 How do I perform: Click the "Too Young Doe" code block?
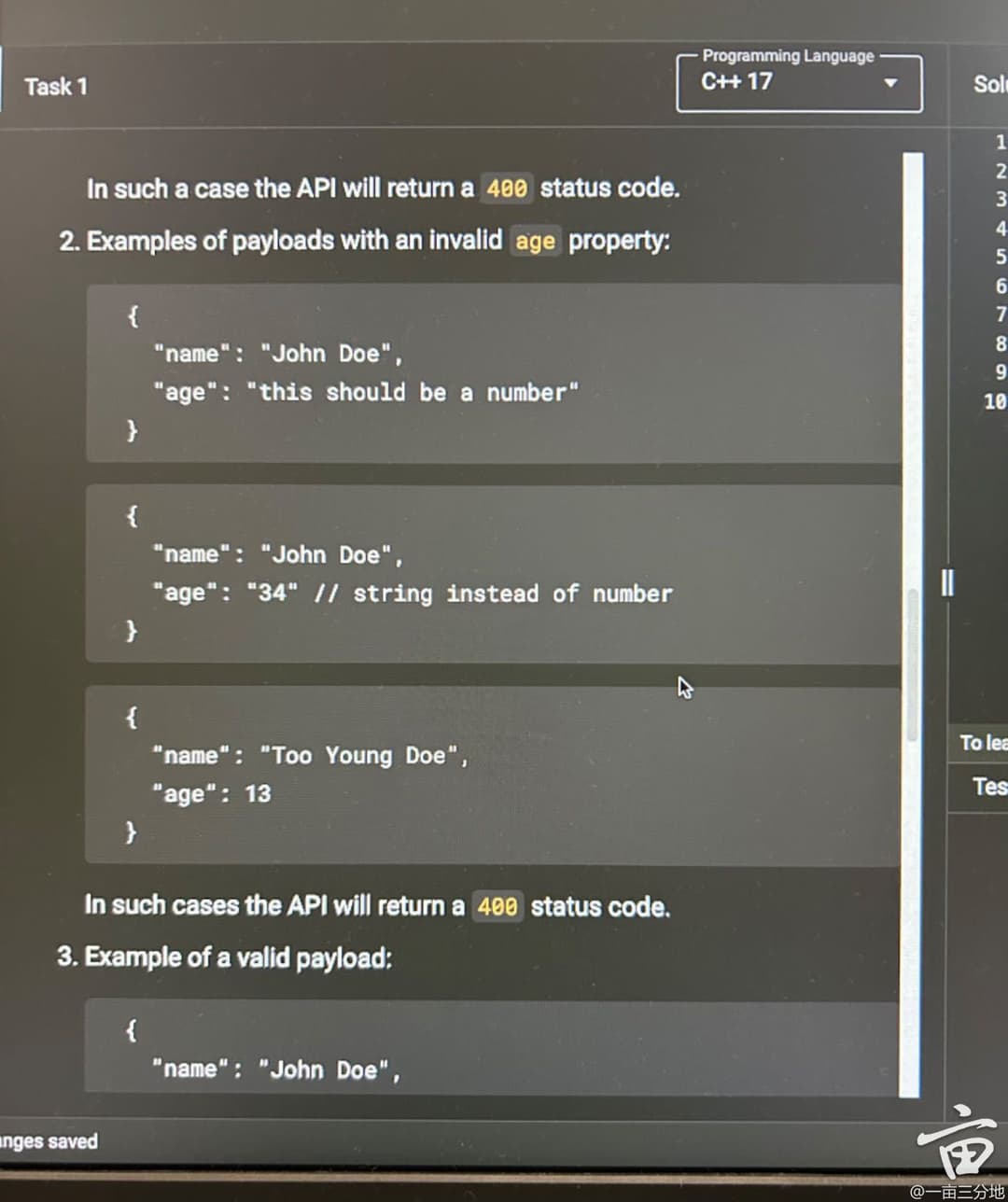[493, 775]
